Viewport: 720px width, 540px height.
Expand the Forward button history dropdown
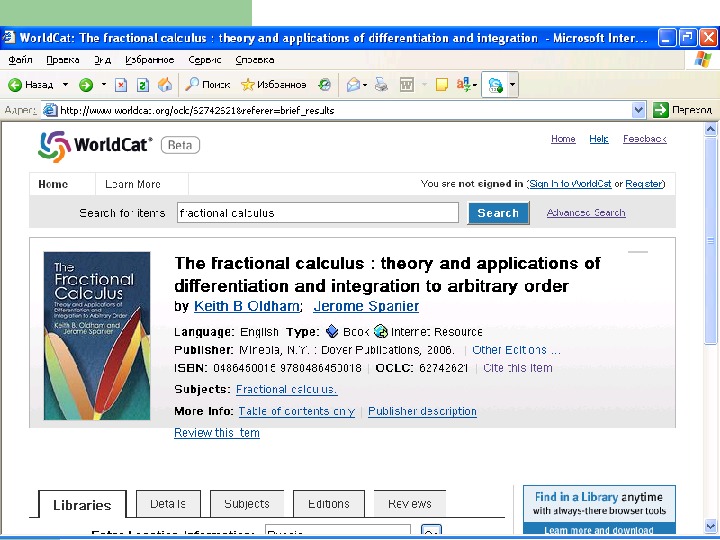104,84
